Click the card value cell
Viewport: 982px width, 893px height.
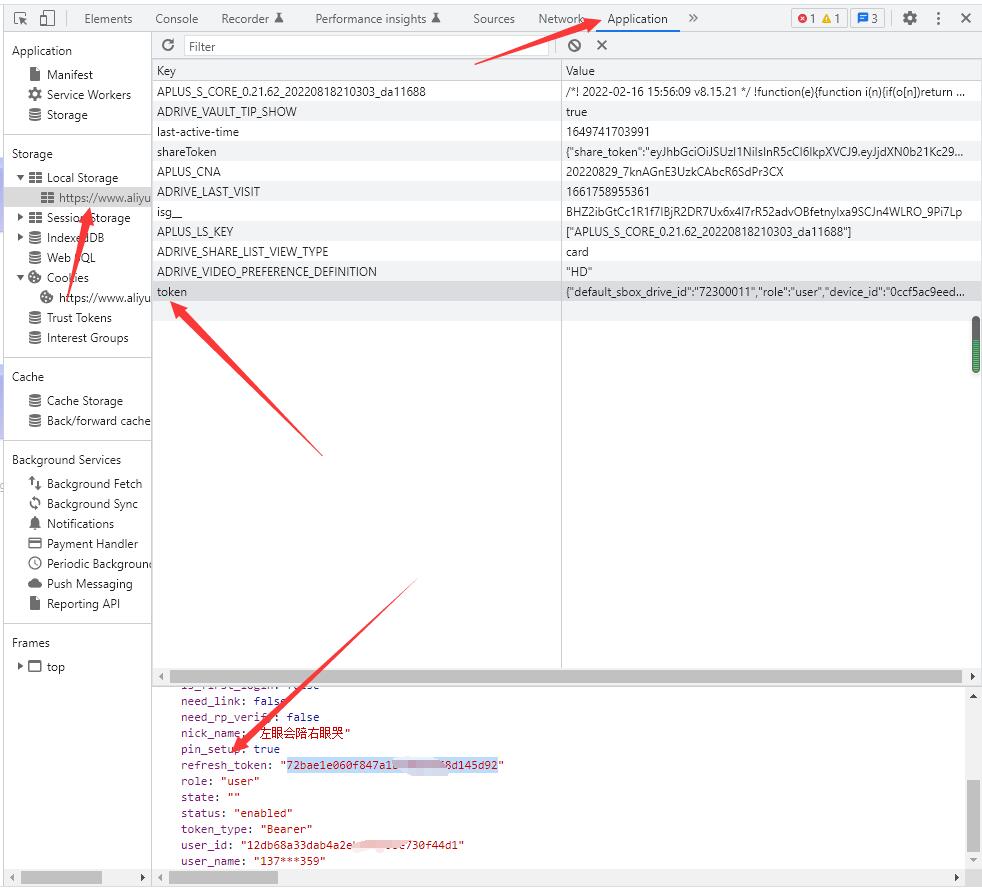pyautogui.click(x=771, y=252)
